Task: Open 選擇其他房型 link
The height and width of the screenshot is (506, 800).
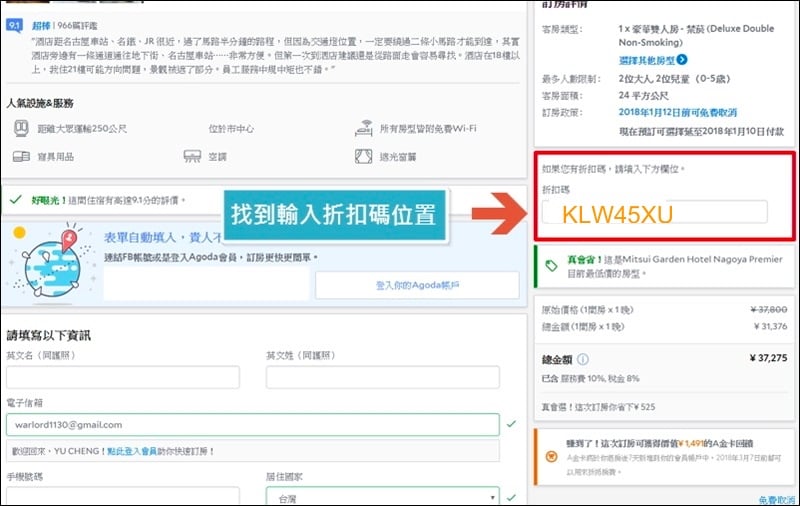Action: 647,60
